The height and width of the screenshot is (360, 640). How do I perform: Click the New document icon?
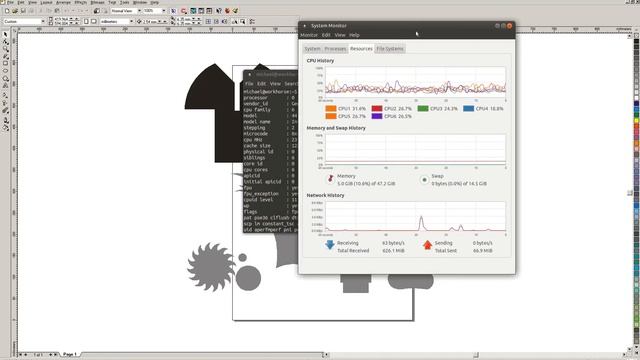coord(7,11)
